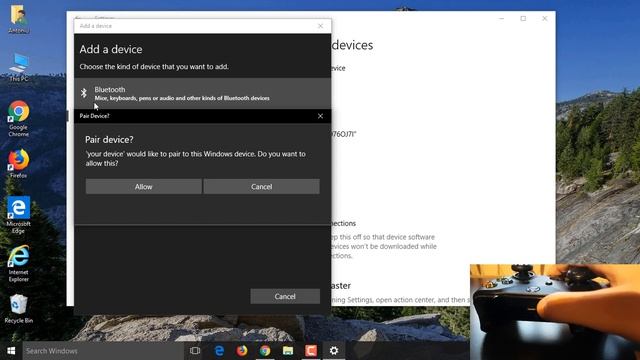Click the 'Pair device?' heading text

(109, 140)
